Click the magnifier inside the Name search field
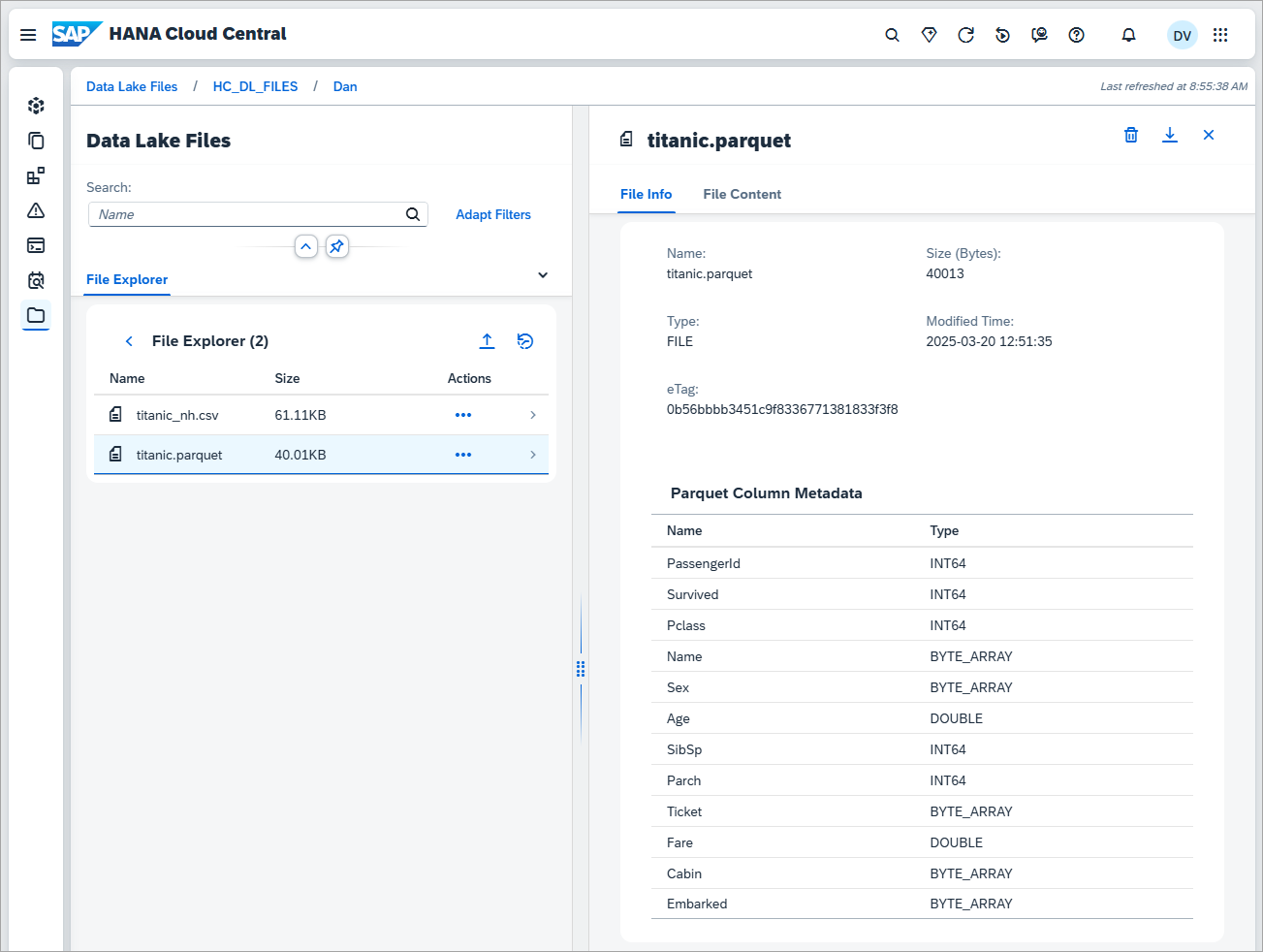Viewport: 1263px width, 952px height. coord(413,214)
